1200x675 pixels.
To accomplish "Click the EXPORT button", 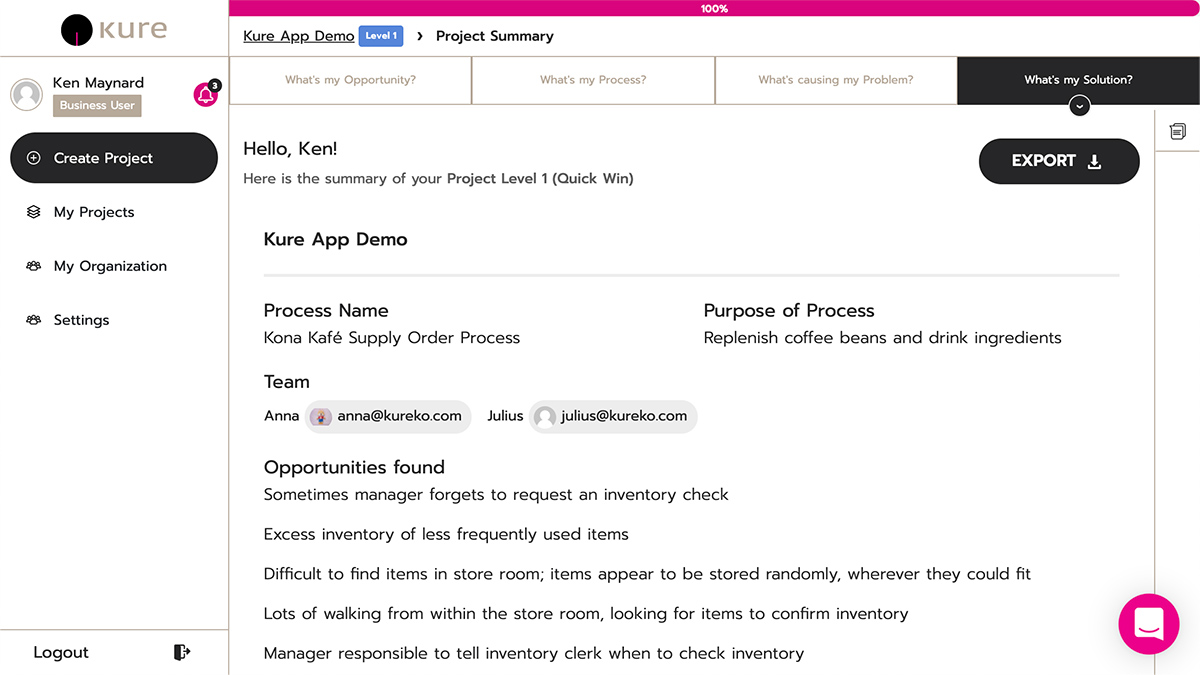I will (1058, 161).
